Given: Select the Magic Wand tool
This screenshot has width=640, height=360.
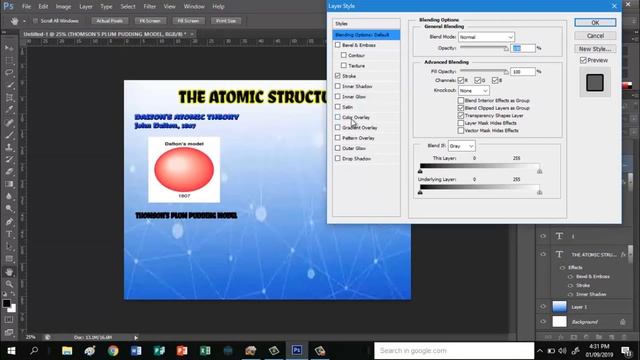Looking at the screenshot, I should [x=9, y=85].
